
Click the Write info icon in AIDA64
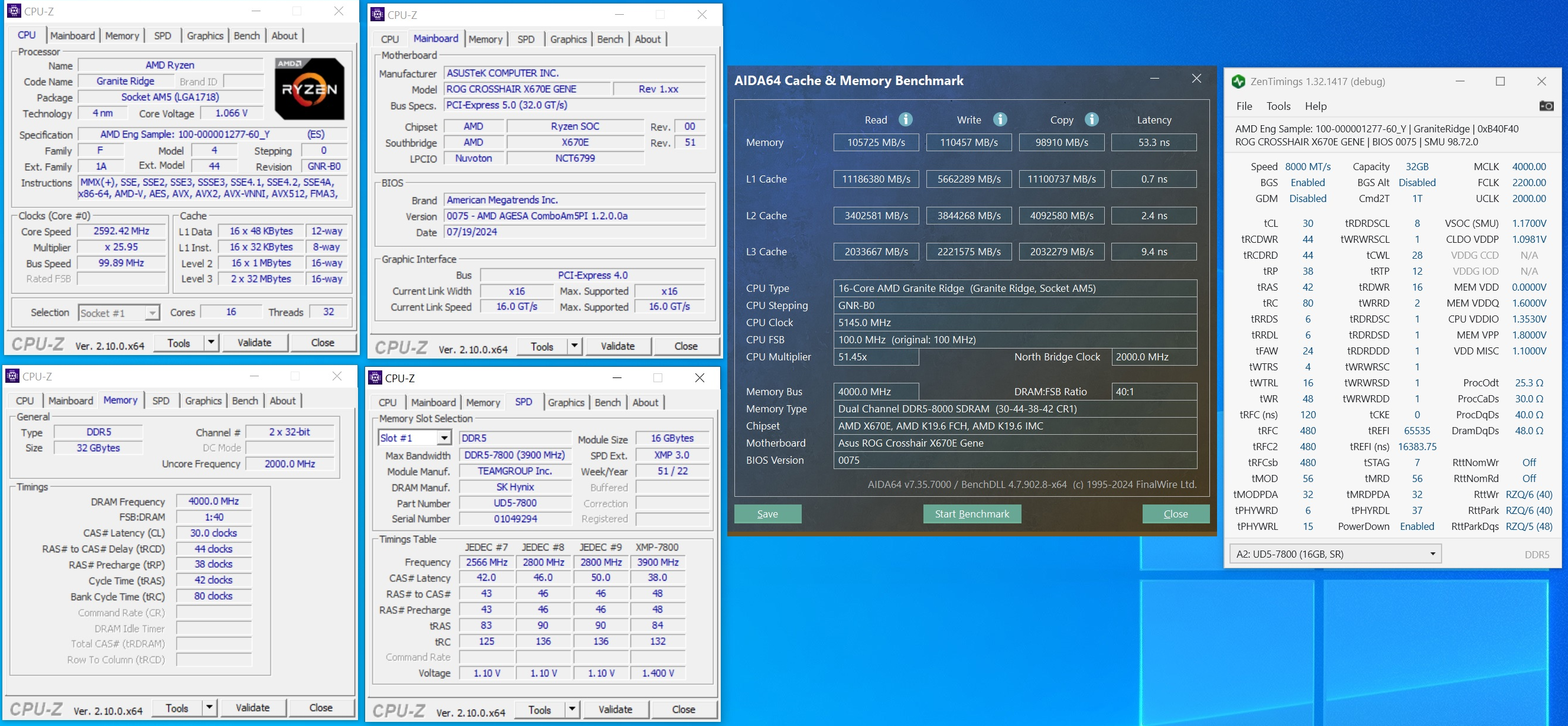click(1000, 119)
